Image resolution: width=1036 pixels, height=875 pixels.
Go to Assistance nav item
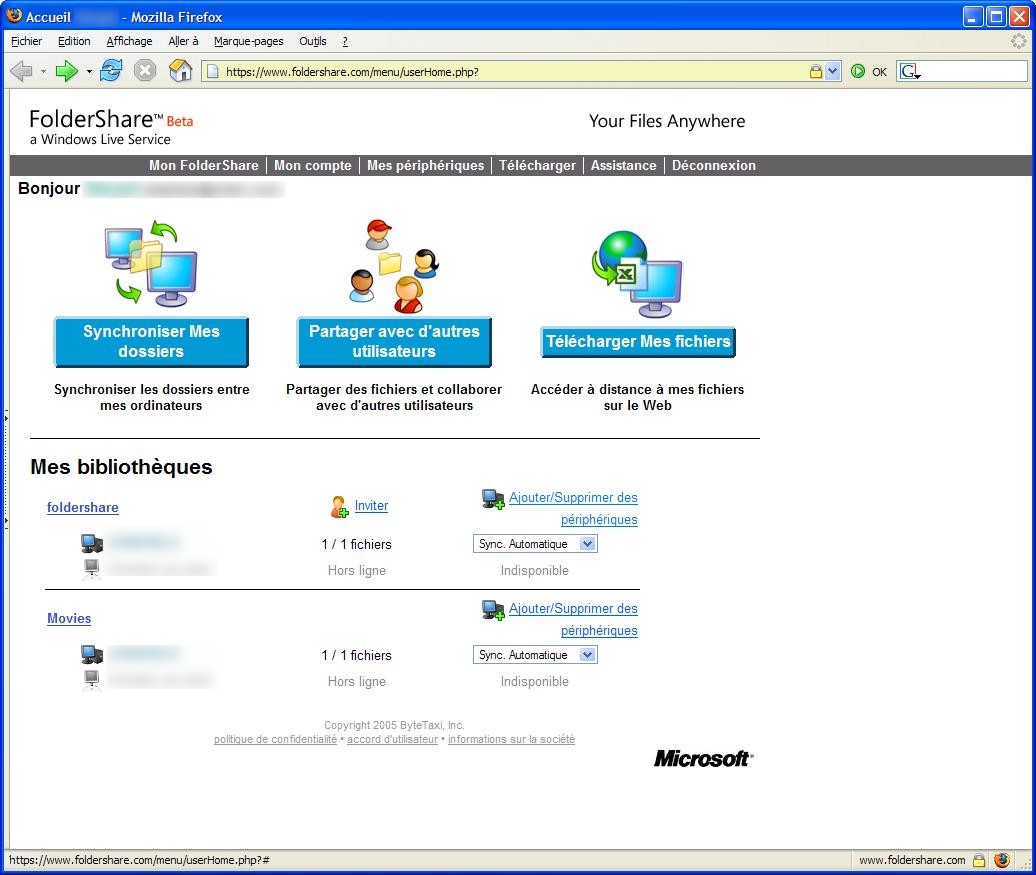tap(624, 165)
